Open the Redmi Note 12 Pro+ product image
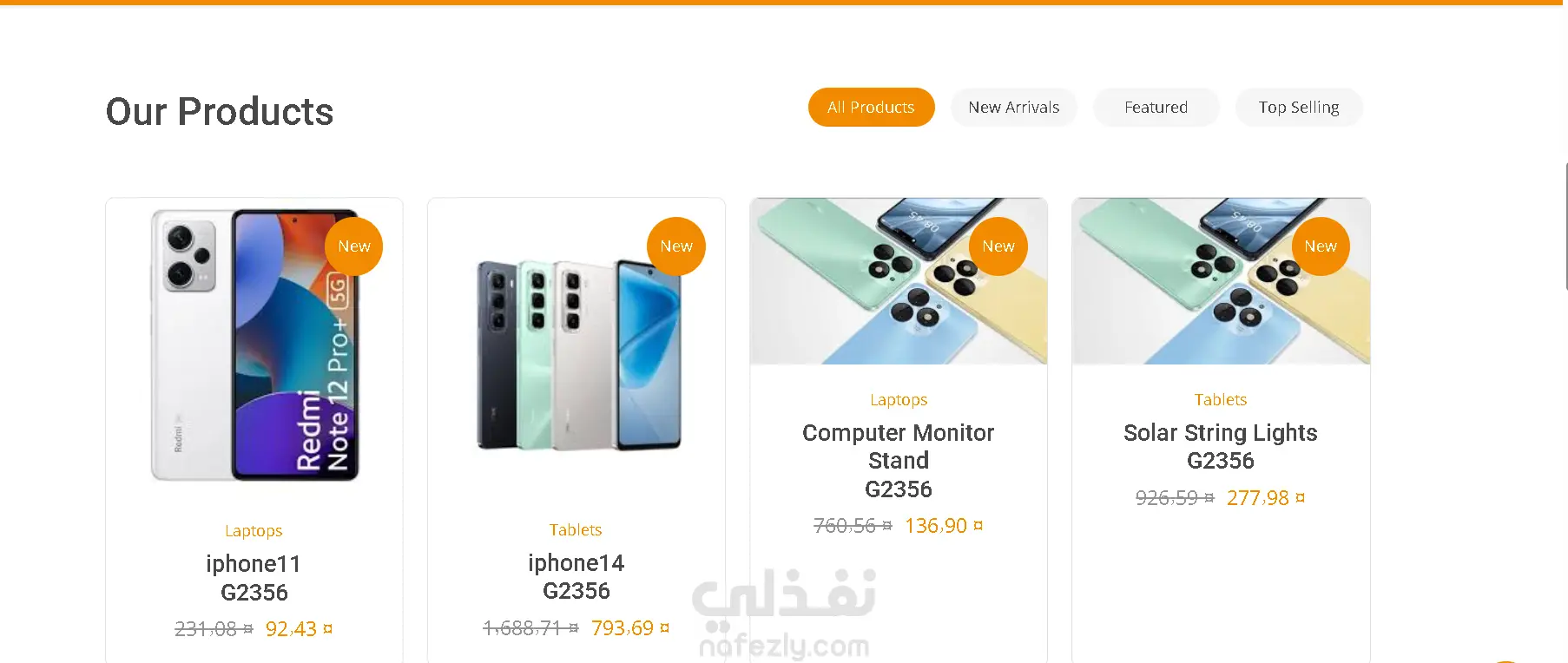1568x663 pixels. tap(254, 345)
